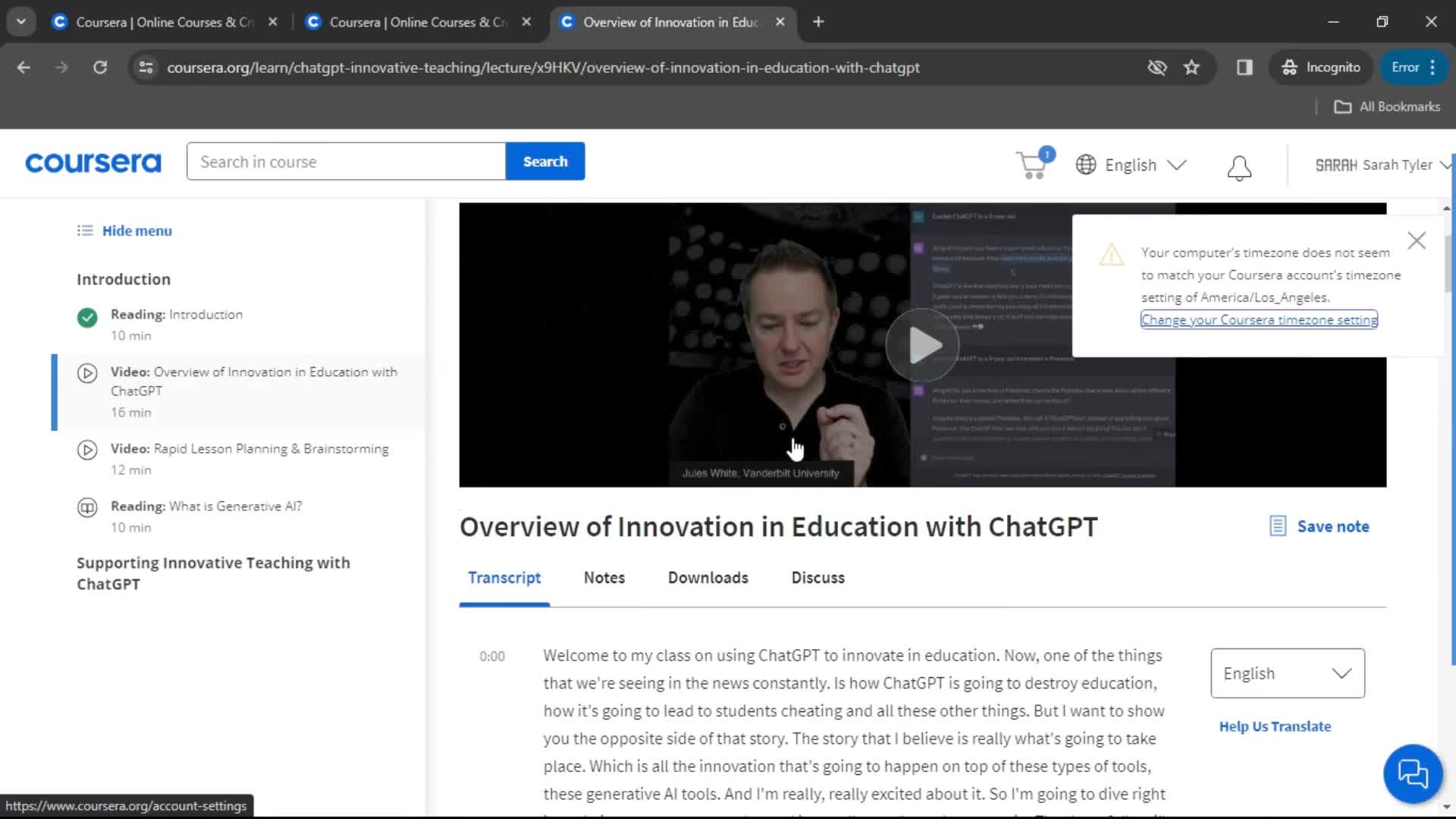The width and height of the screenshot is (1456, 819).
Task: Open the tab search dropdown arrow
Action: point(21,22)
